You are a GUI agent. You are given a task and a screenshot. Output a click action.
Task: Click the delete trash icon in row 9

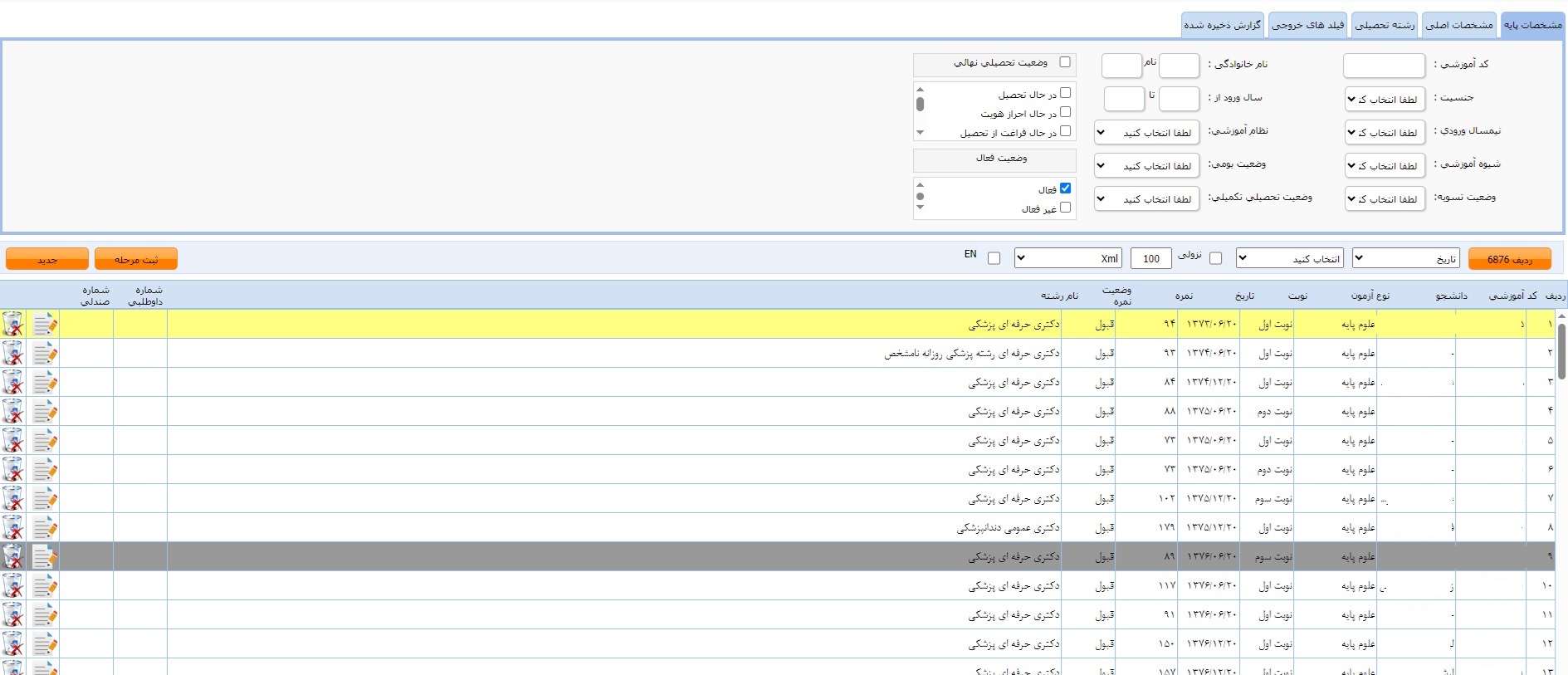[x=13, y=557]
